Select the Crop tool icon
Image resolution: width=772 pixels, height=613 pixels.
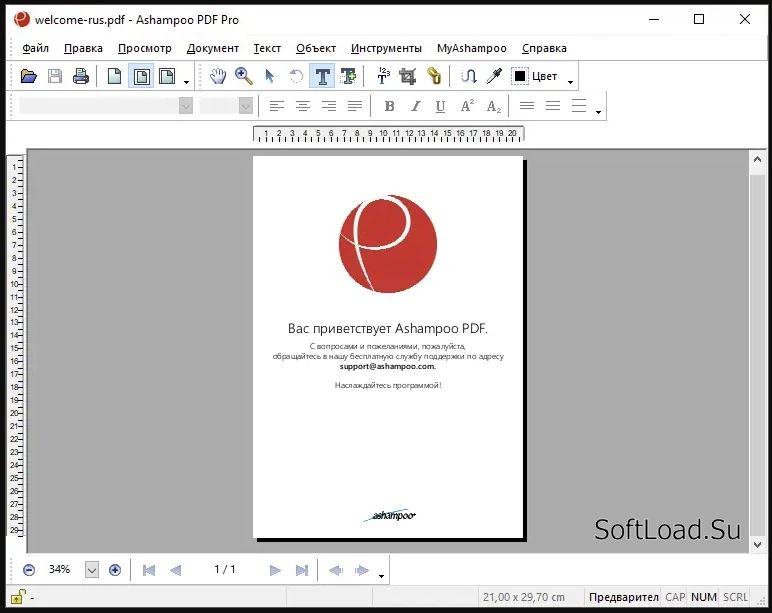click(x=408, y=76)
